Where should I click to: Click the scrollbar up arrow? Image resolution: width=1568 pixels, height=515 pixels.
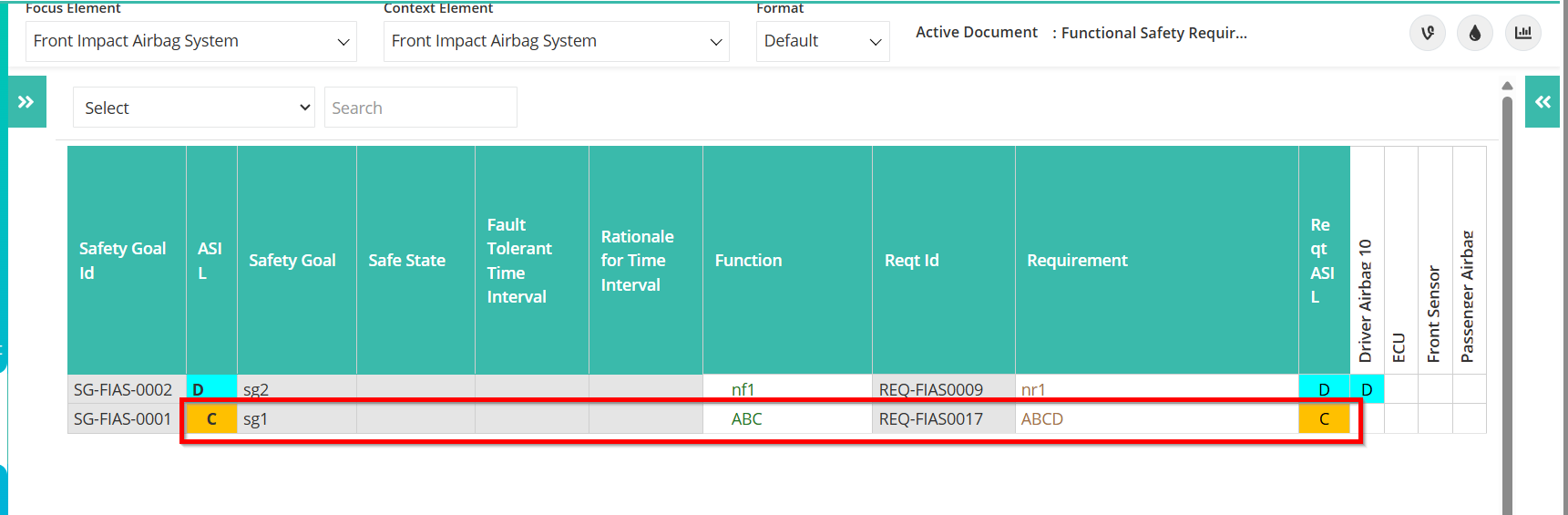click(x=1507, y=86)
